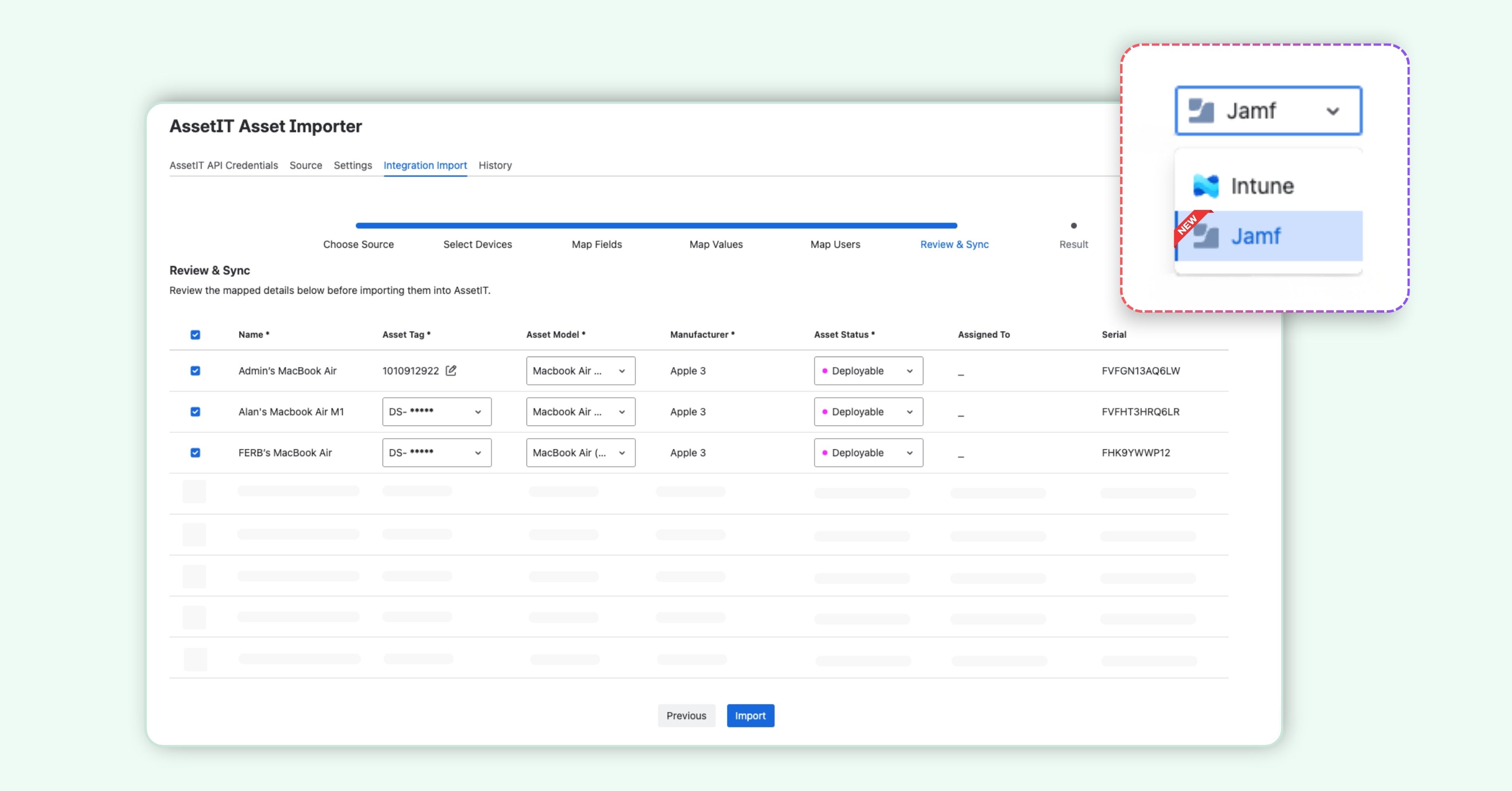Click Apple 3 manufacturer in Alan's Macbook Air M1 row
Screen dimensions: 1512x791
pos(688,412)
